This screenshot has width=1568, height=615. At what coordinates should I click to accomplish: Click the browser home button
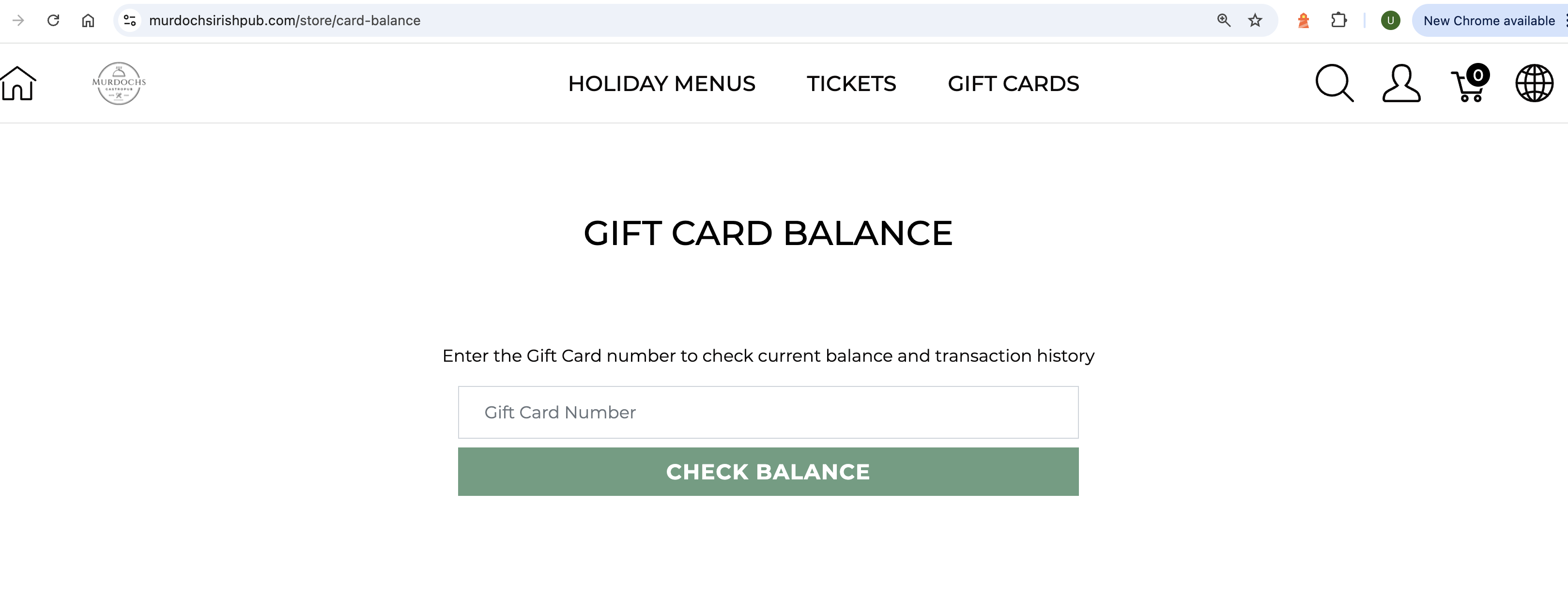pos(88,21)
